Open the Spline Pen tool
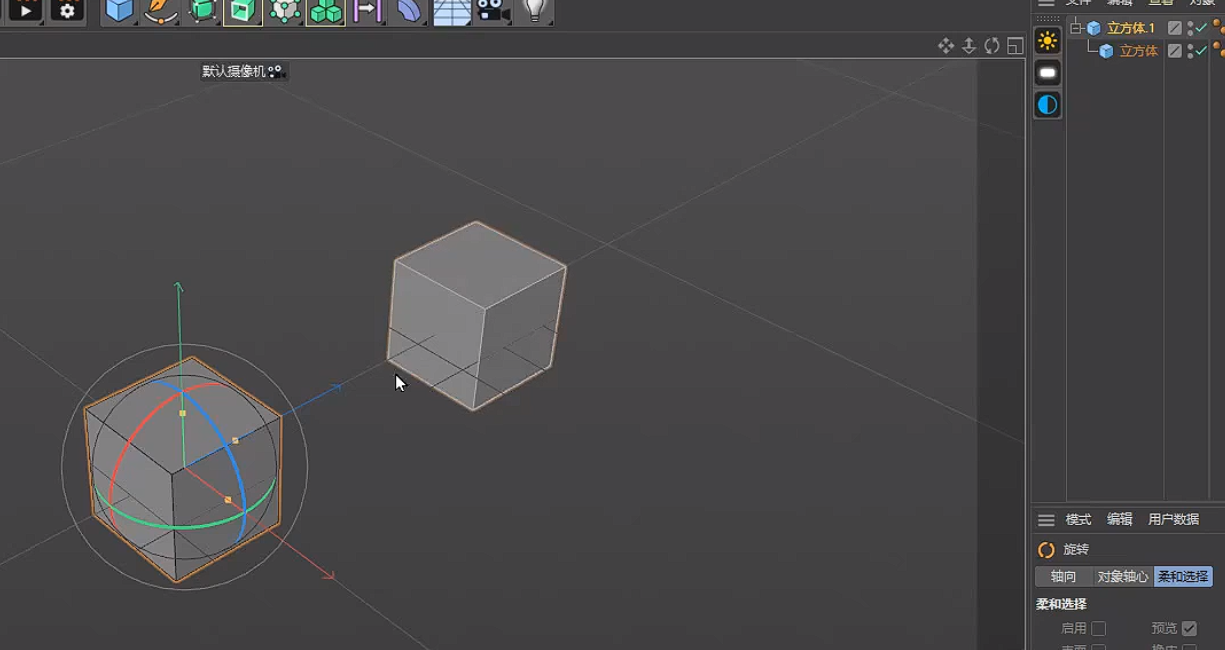The width and height of the screenshot is (1225, 650). pos(160,11)
